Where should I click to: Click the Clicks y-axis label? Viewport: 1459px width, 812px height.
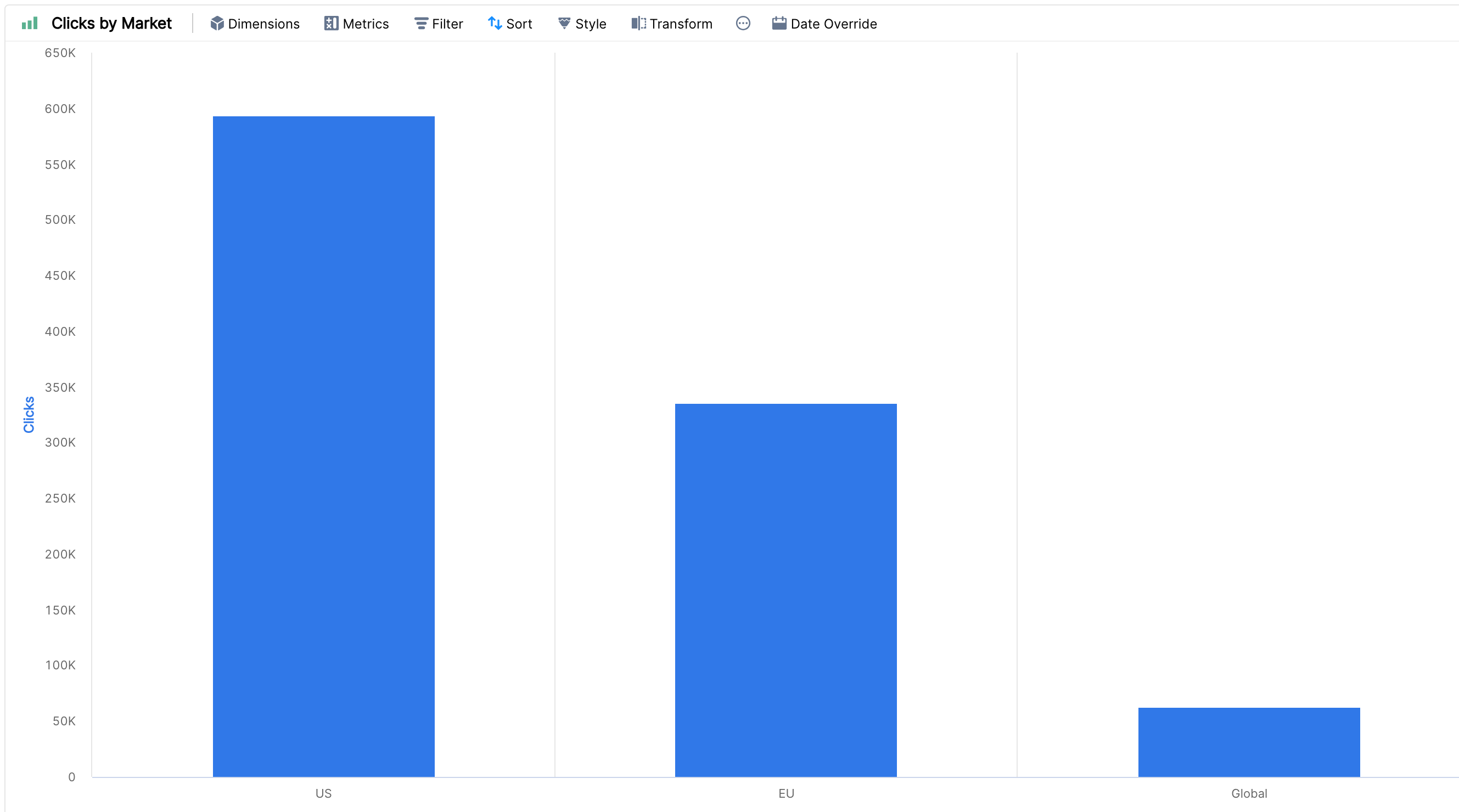coord(29,414)
